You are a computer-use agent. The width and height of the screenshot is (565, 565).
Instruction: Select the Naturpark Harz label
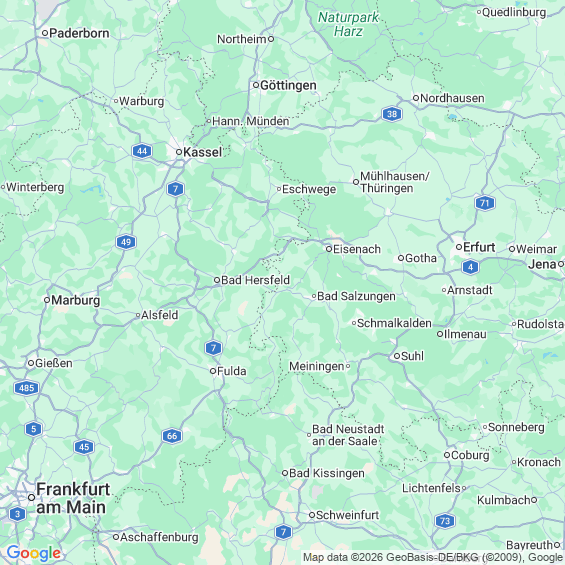348,24
